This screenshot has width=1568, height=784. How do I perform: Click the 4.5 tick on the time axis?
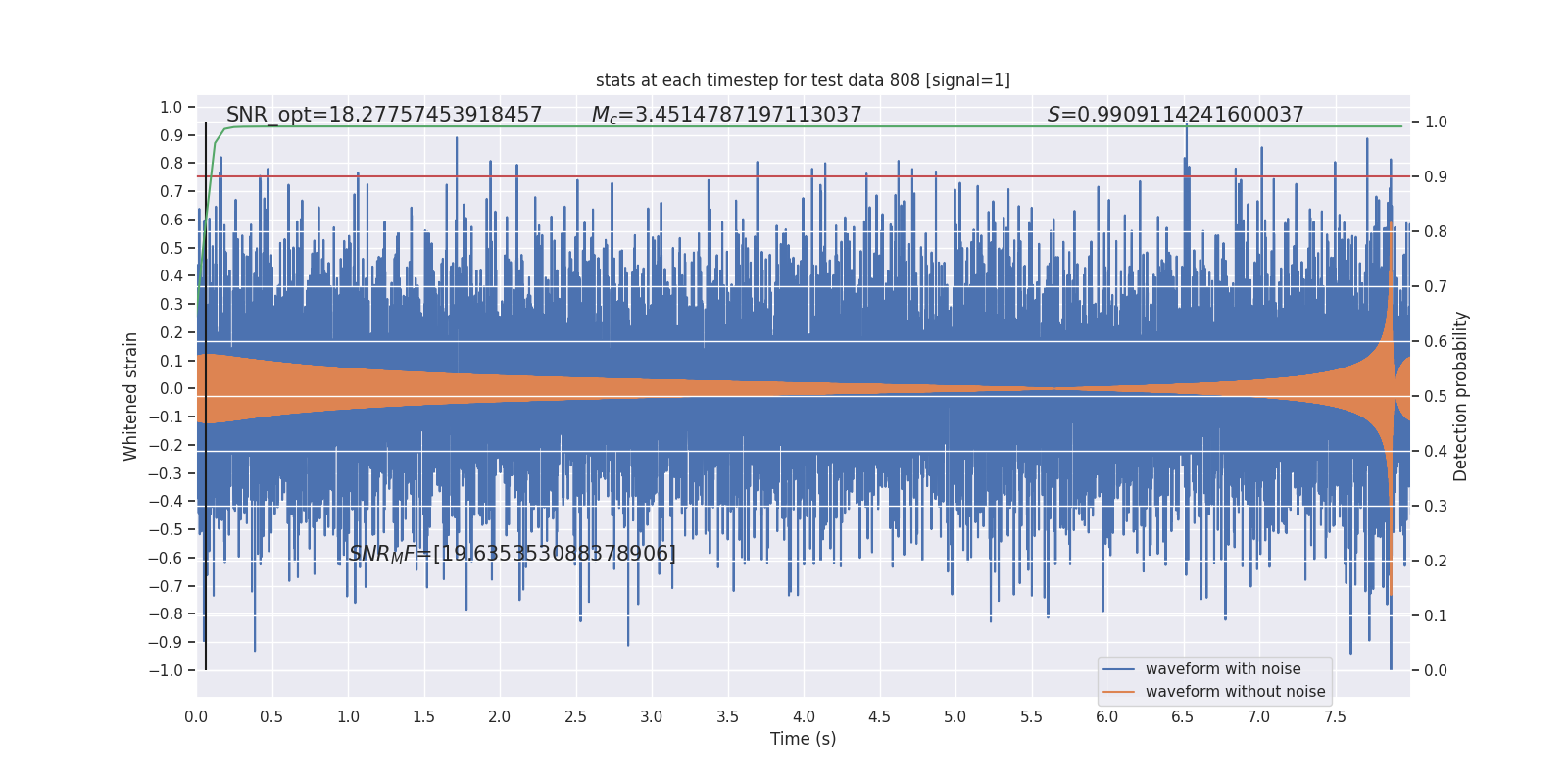879,717
